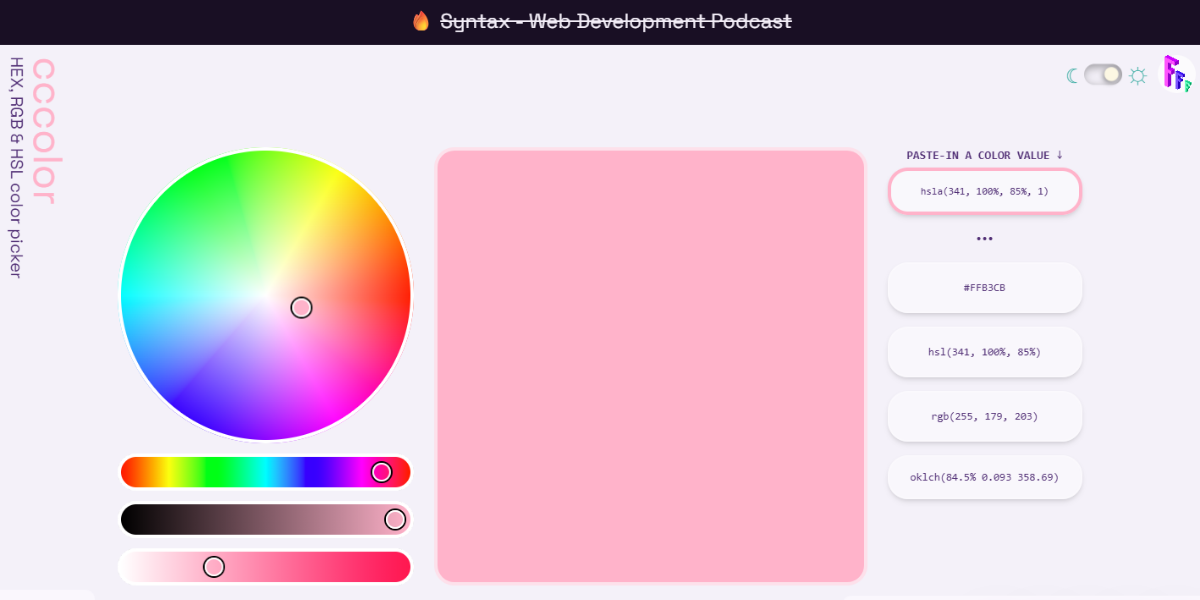Screen dimensions: 1200x600
Task: Copy the #FFB3CB hex value
Action: [x=984, y=287]
